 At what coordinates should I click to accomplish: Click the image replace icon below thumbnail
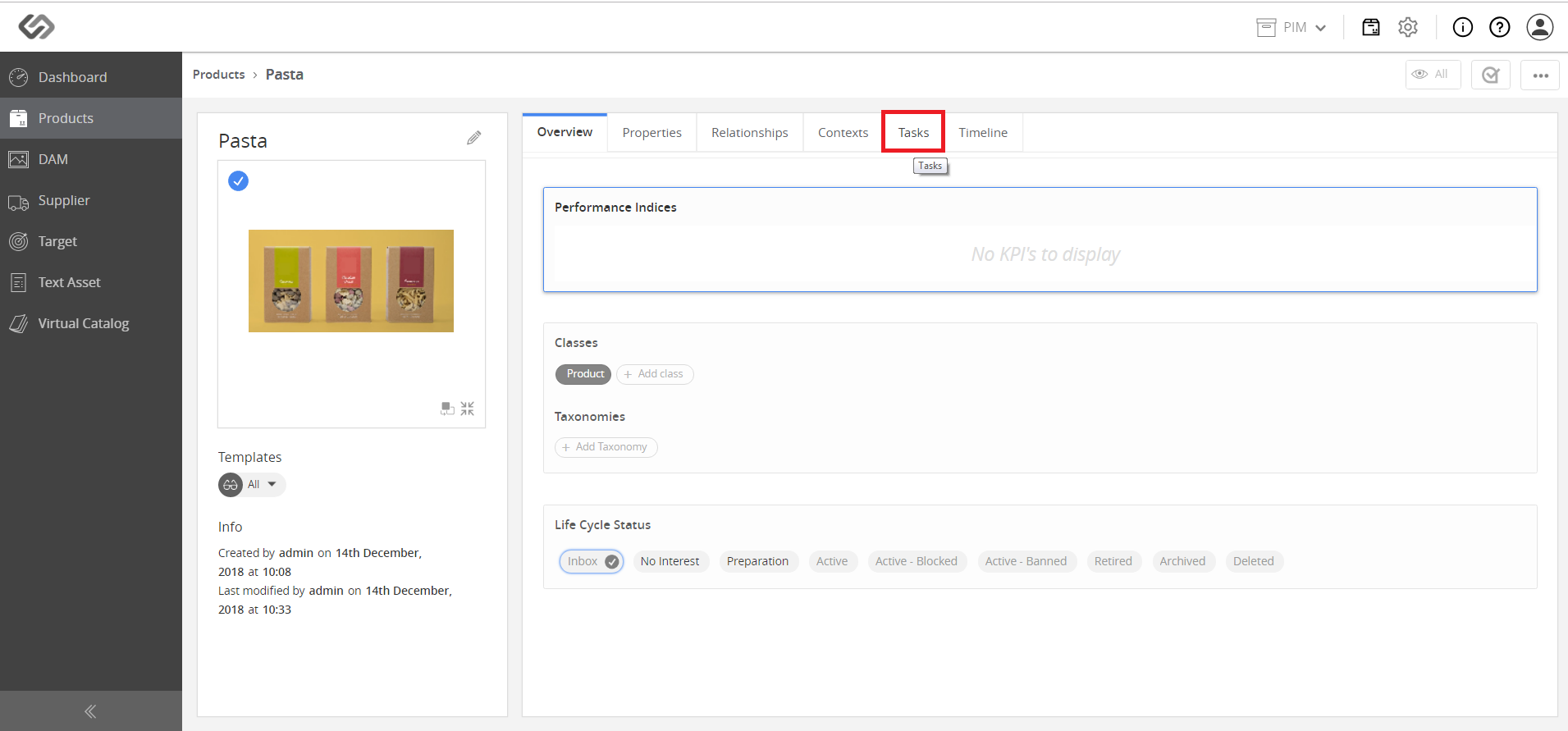point(447,408)
